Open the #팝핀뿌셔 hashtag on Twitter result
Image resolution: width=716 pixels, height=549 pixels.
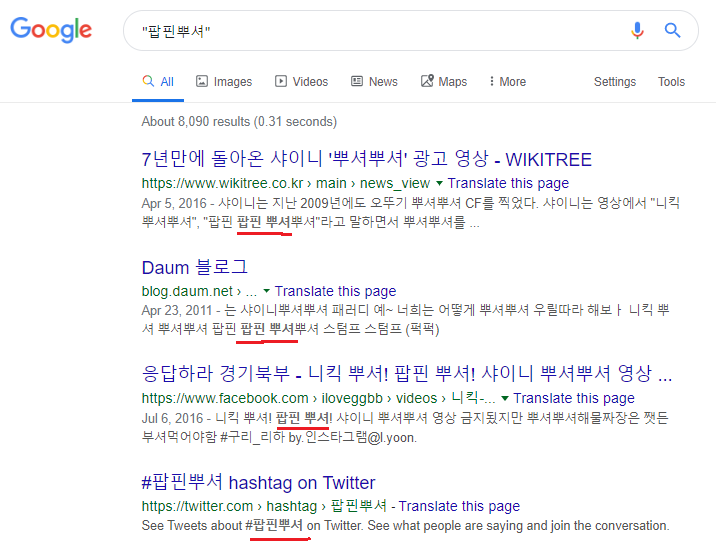258,482
